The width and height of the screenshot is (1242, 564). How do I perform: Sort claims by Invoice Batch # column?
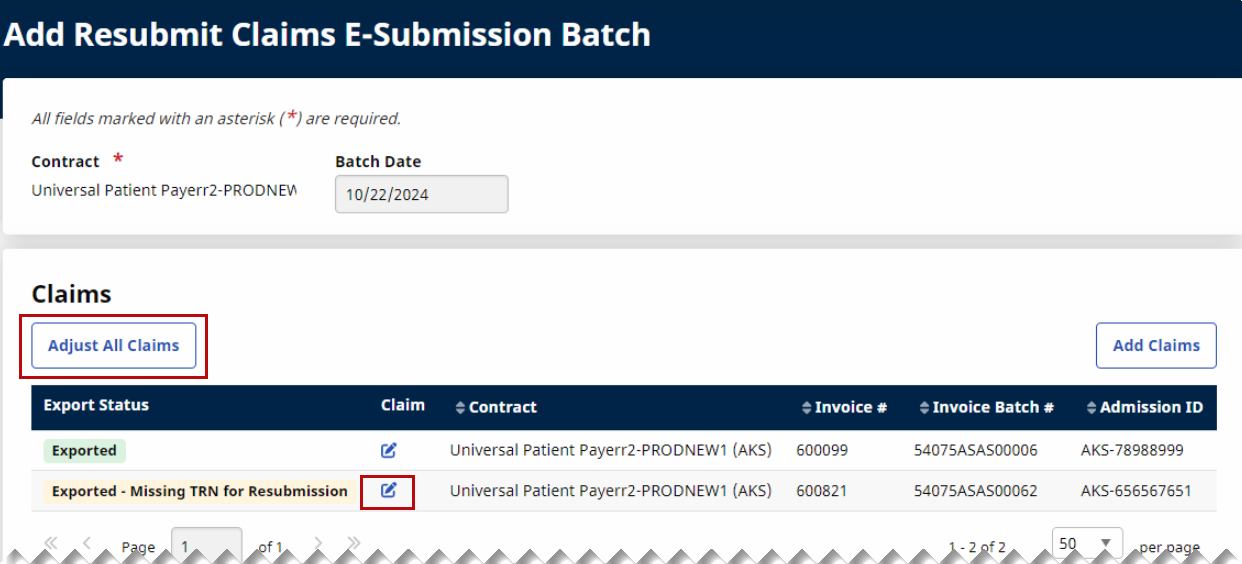tap(986, 407)
